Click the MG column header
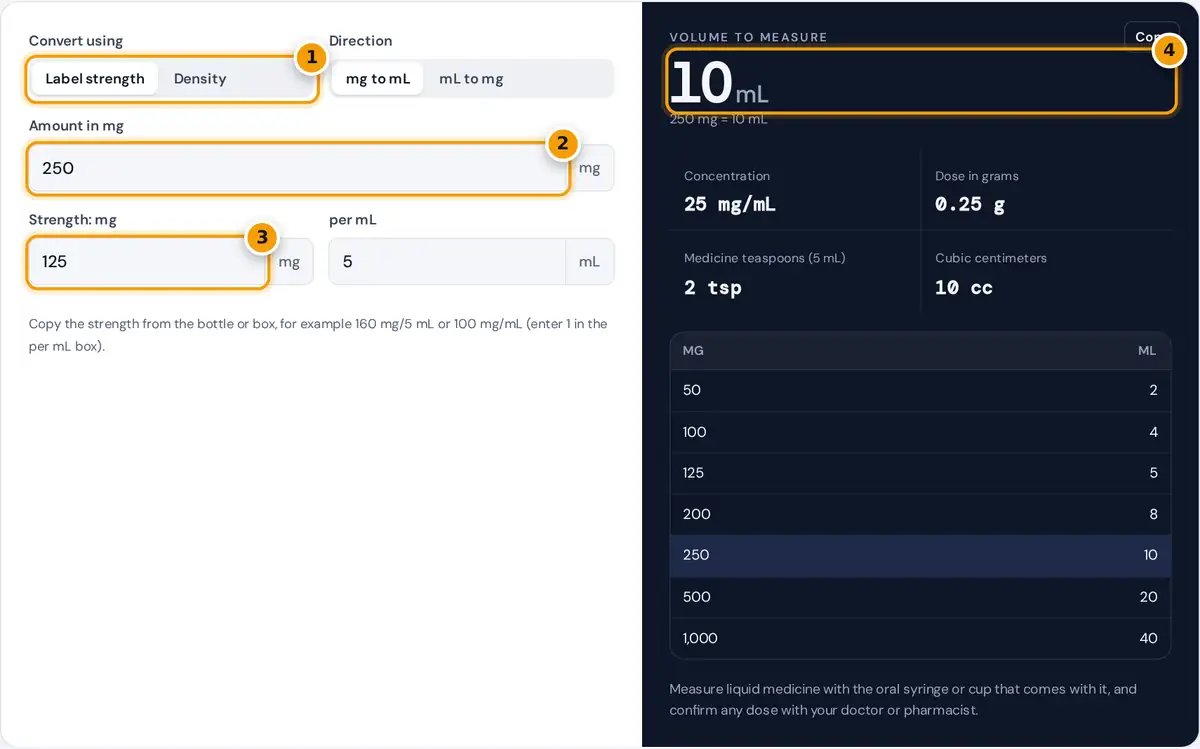Image resolution: width=1200 pixels, height=749 pixels. pyautogui.click(x=693, y=351)
